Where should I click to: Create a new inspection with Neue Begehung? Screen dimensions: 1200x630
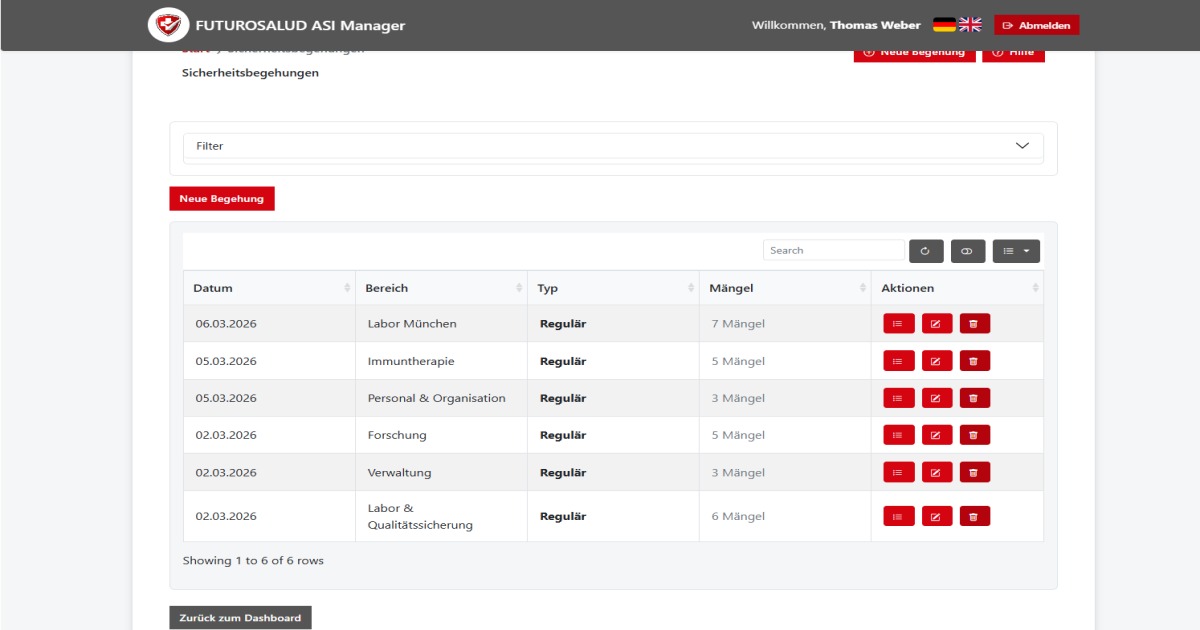pyautogui.click(x=221, y=198)
